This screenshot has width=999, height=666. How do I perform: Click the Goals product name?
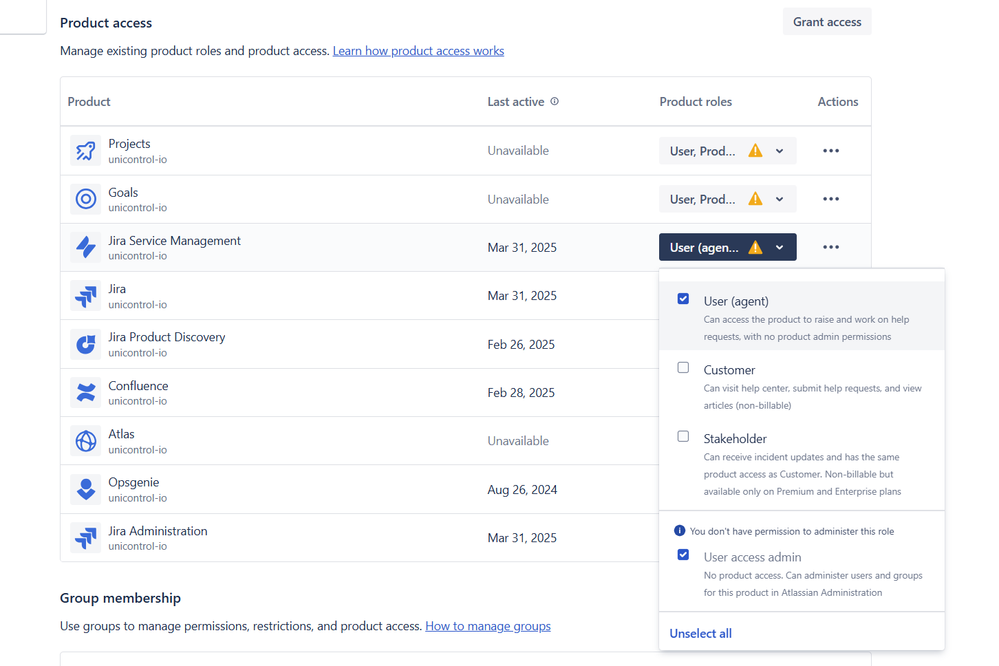click(x=123, y=192)
